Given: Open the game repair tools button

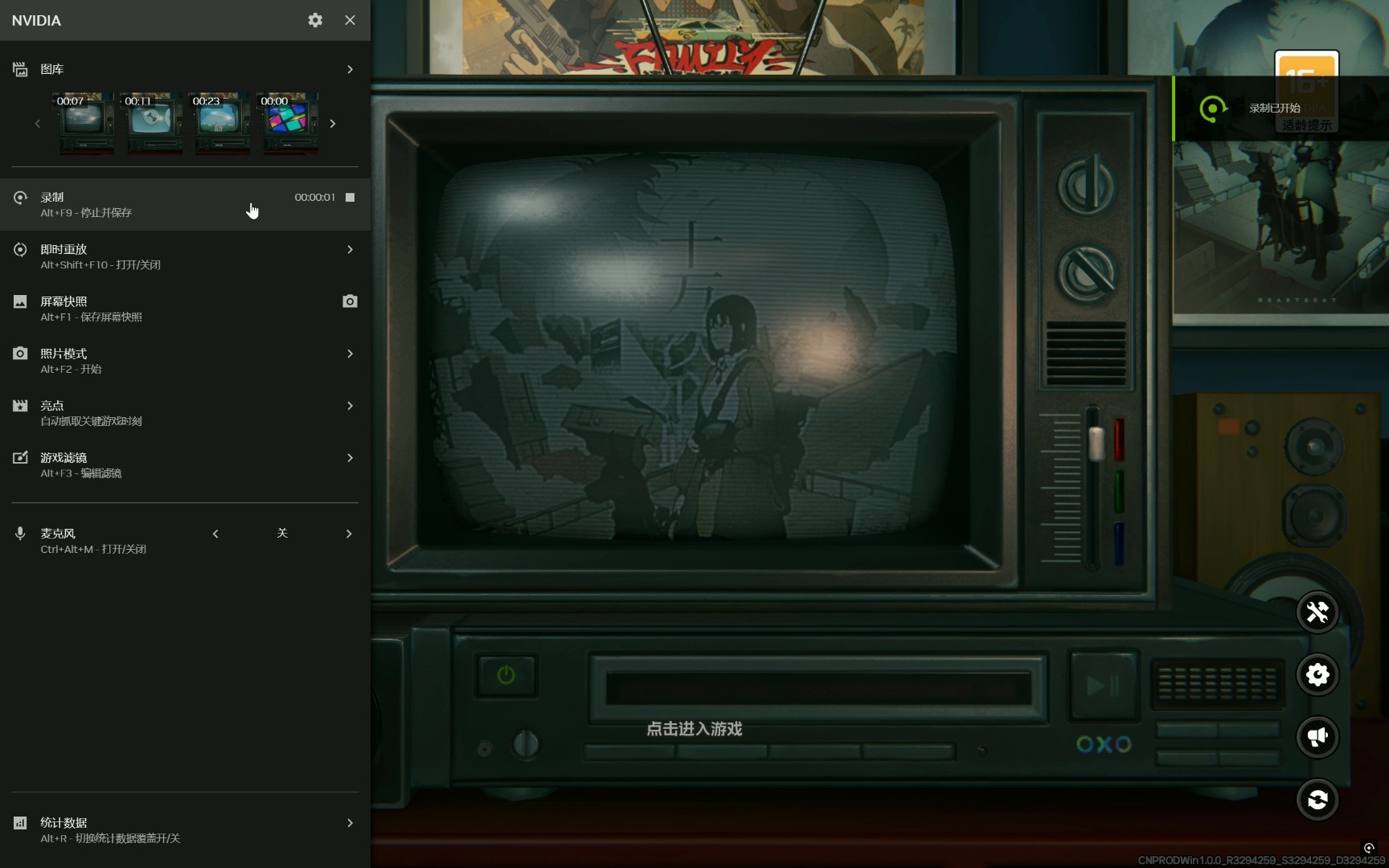Looking at the screenshot, I should [x=1317, y=612].
